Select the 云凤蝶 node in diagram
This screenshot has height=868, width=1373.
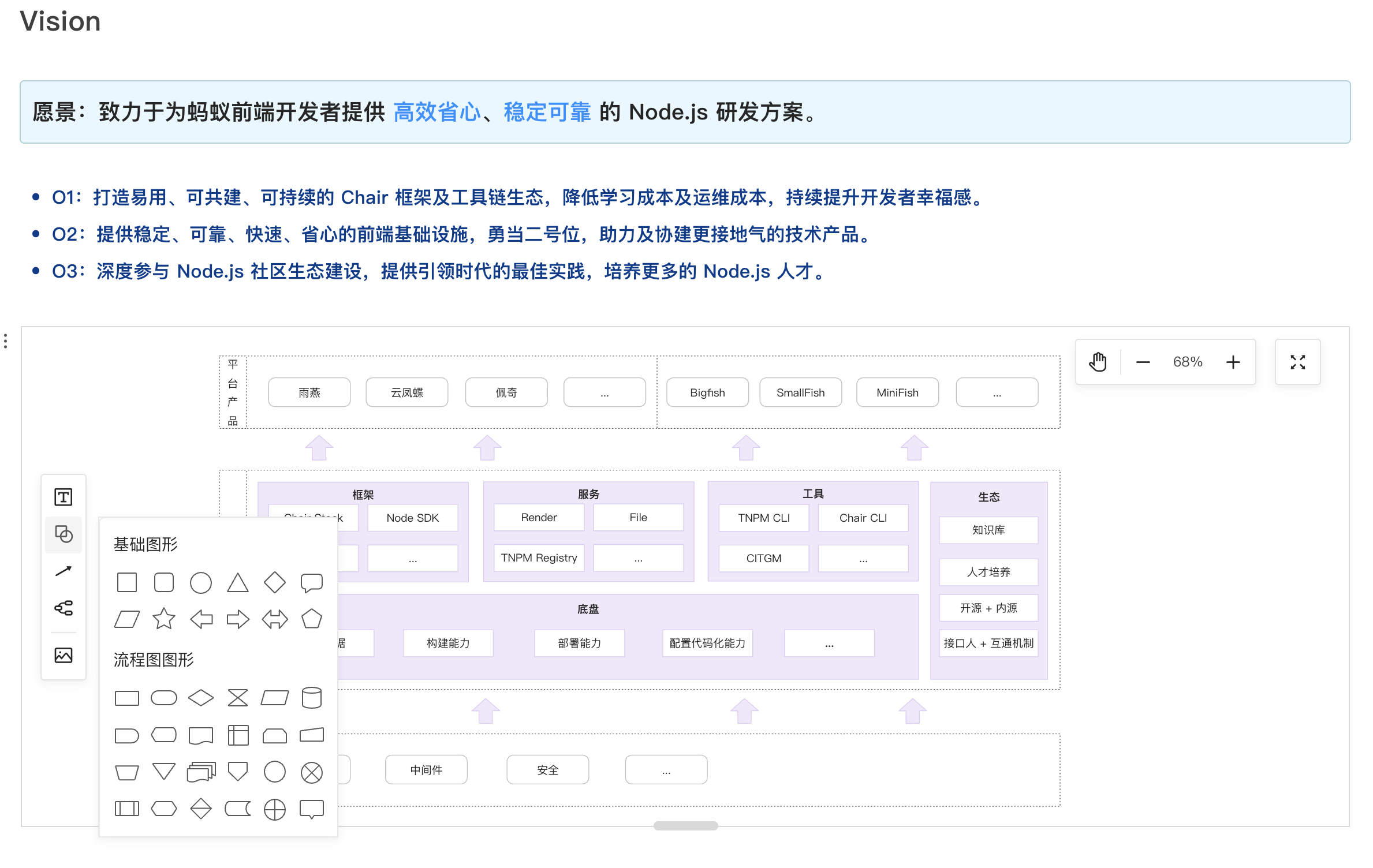[407, 392]
